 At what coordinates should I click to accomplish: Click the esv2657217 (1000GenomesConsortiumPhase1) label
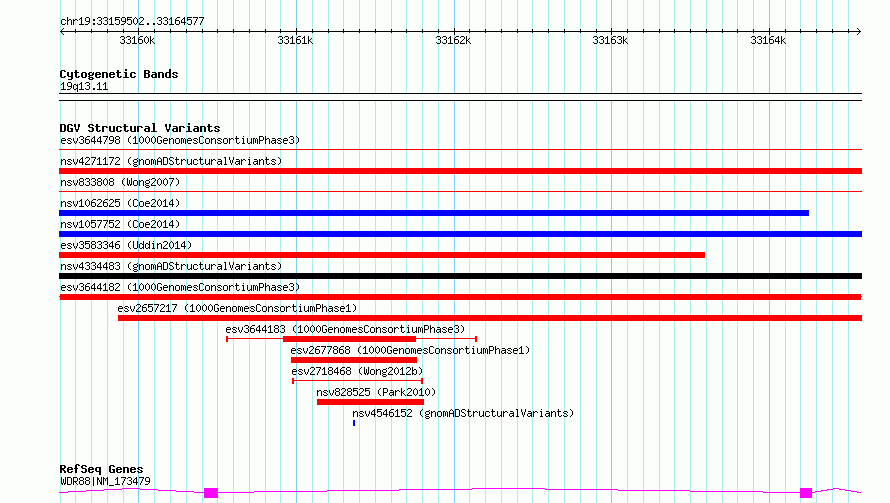click(237, 308)
